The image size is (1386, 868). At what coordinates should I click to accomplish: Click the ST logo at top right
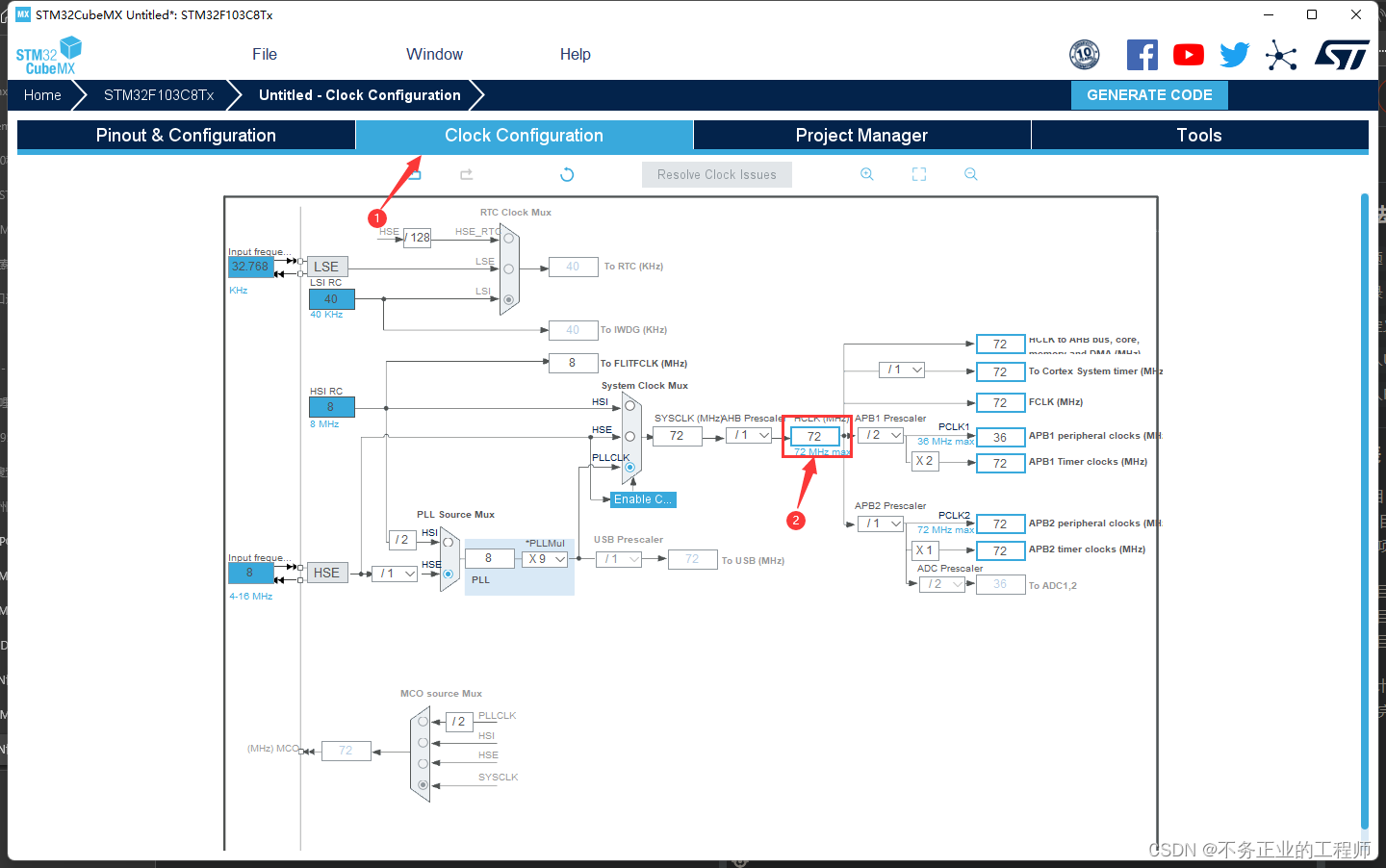[1342, 55]
